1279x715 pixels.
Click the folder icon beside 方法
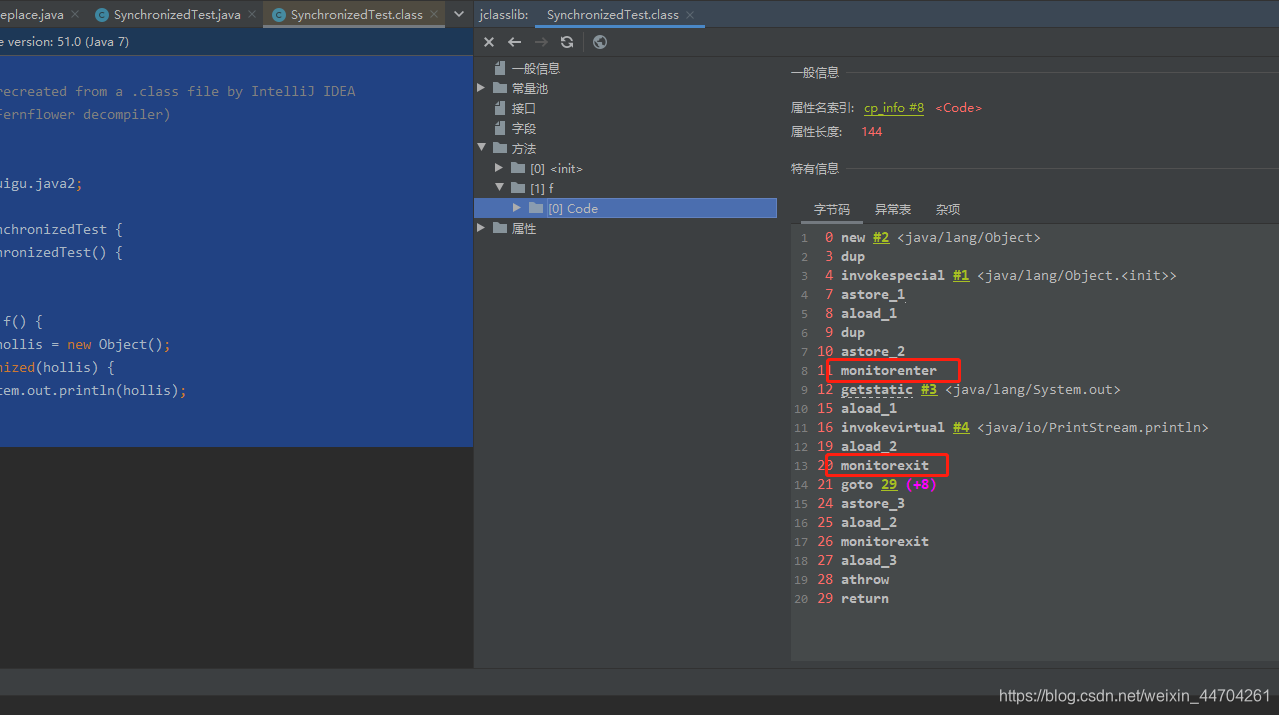[500, 148]
